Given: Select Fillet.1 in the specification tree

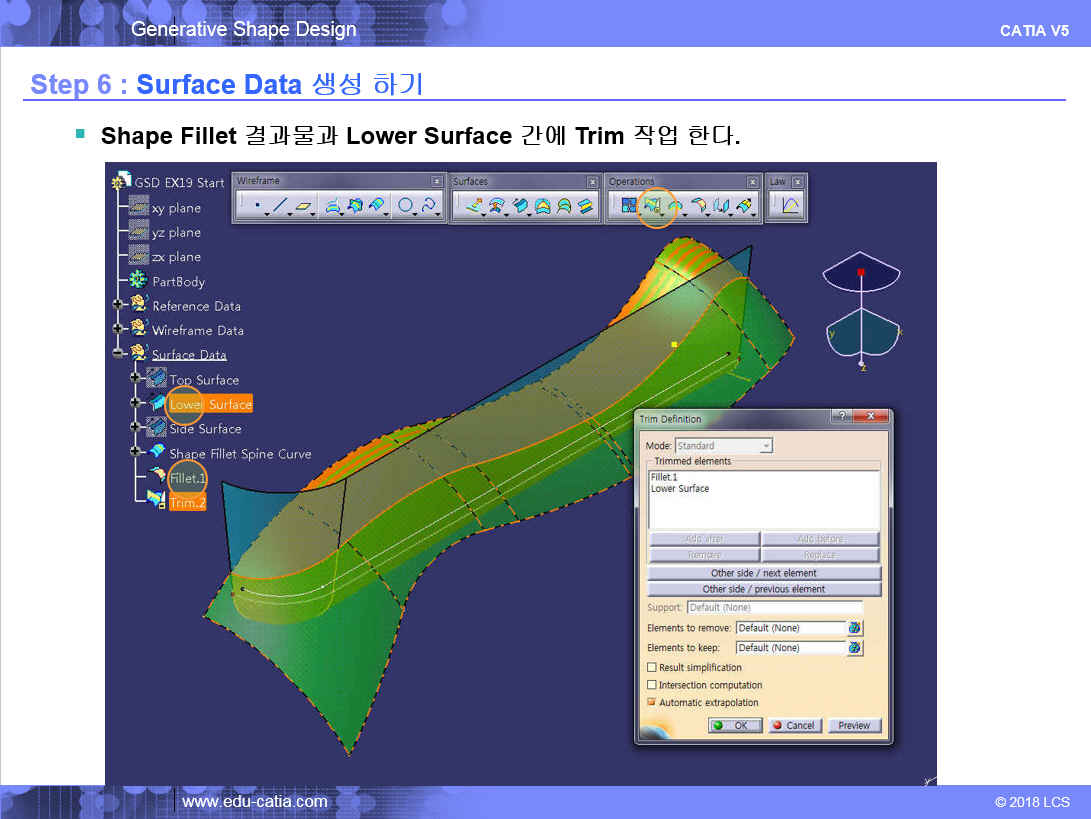Looking at the screenshot, I should [187, 478].
